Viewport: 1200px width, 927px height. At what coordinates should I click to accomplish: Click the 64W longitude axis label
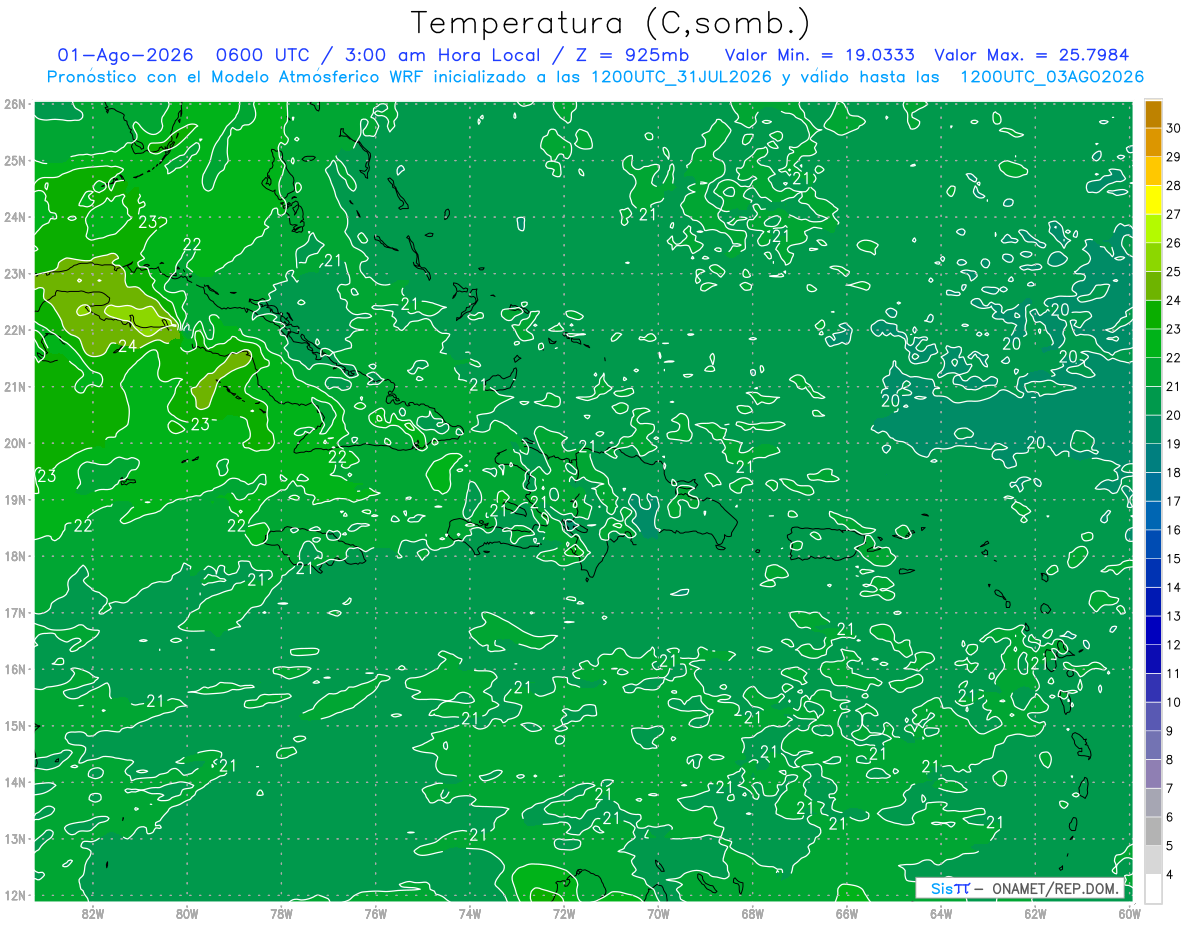click(940, 913)
